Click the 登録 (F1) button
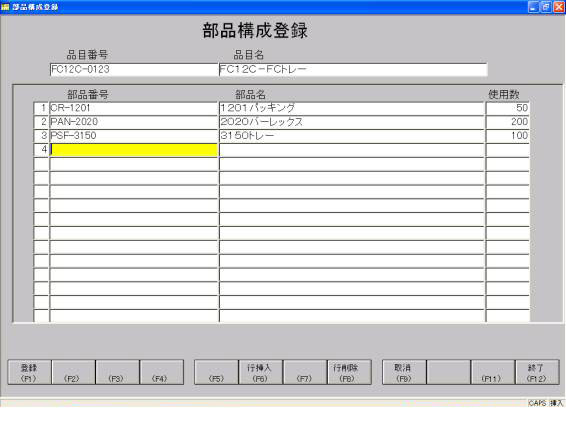The height and width of the screenshot is (425, 566). coord(29,372)
